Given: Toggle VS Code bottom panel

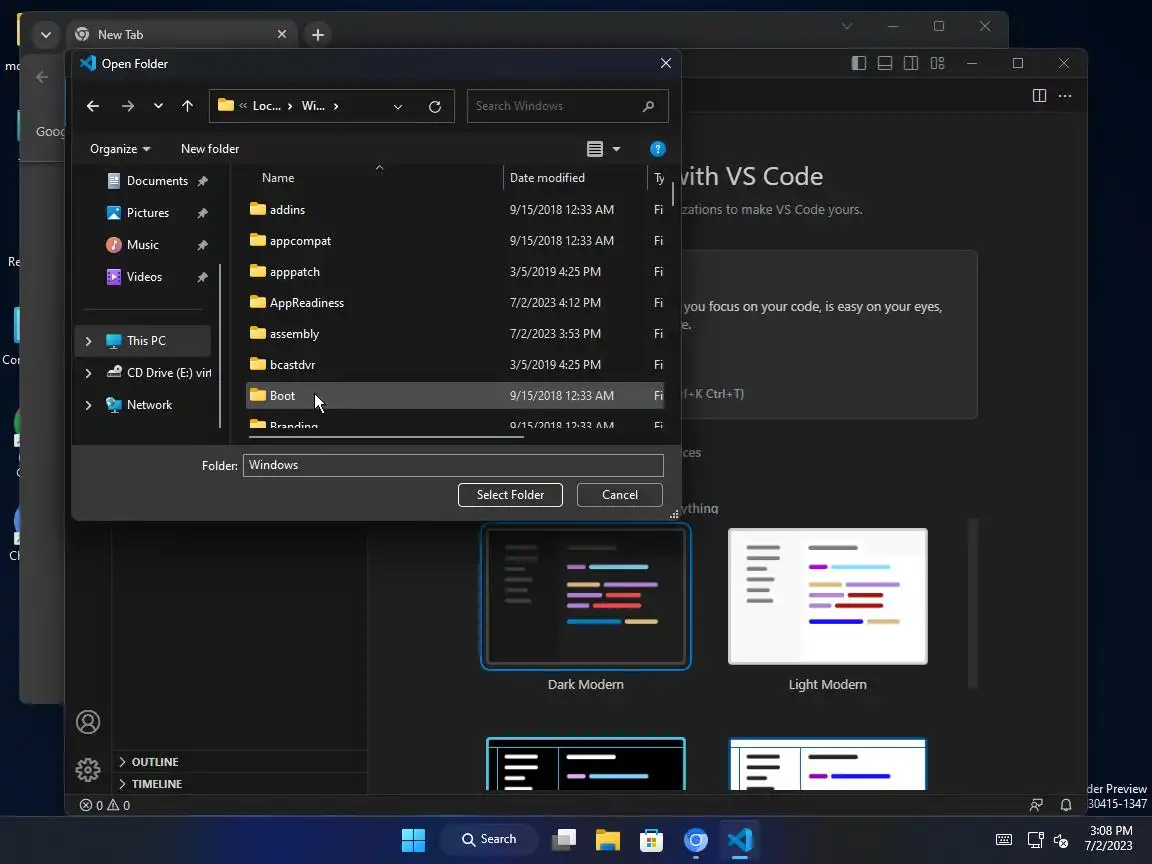Looking at the screenshot, I should pos(885,63).
